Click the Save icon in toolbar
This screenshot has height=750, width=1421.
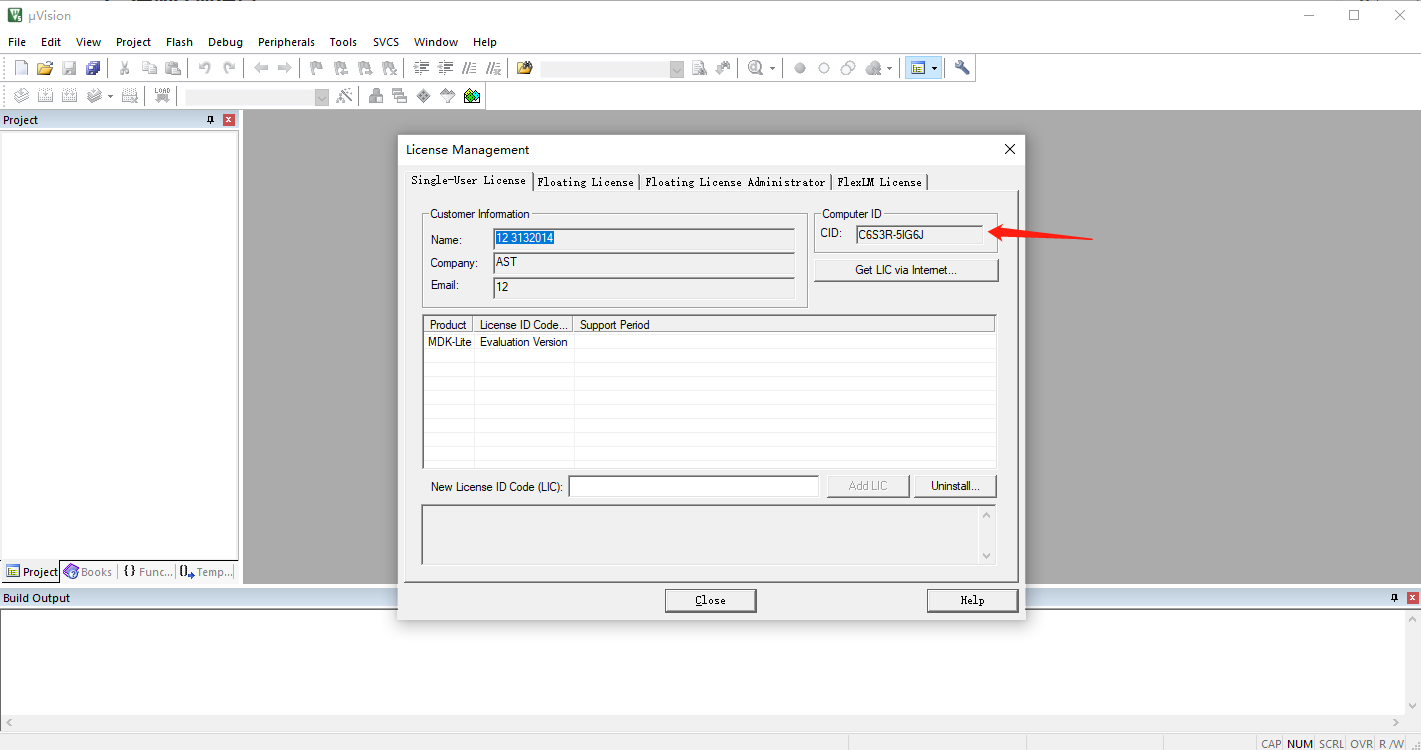tap(69, 68)
